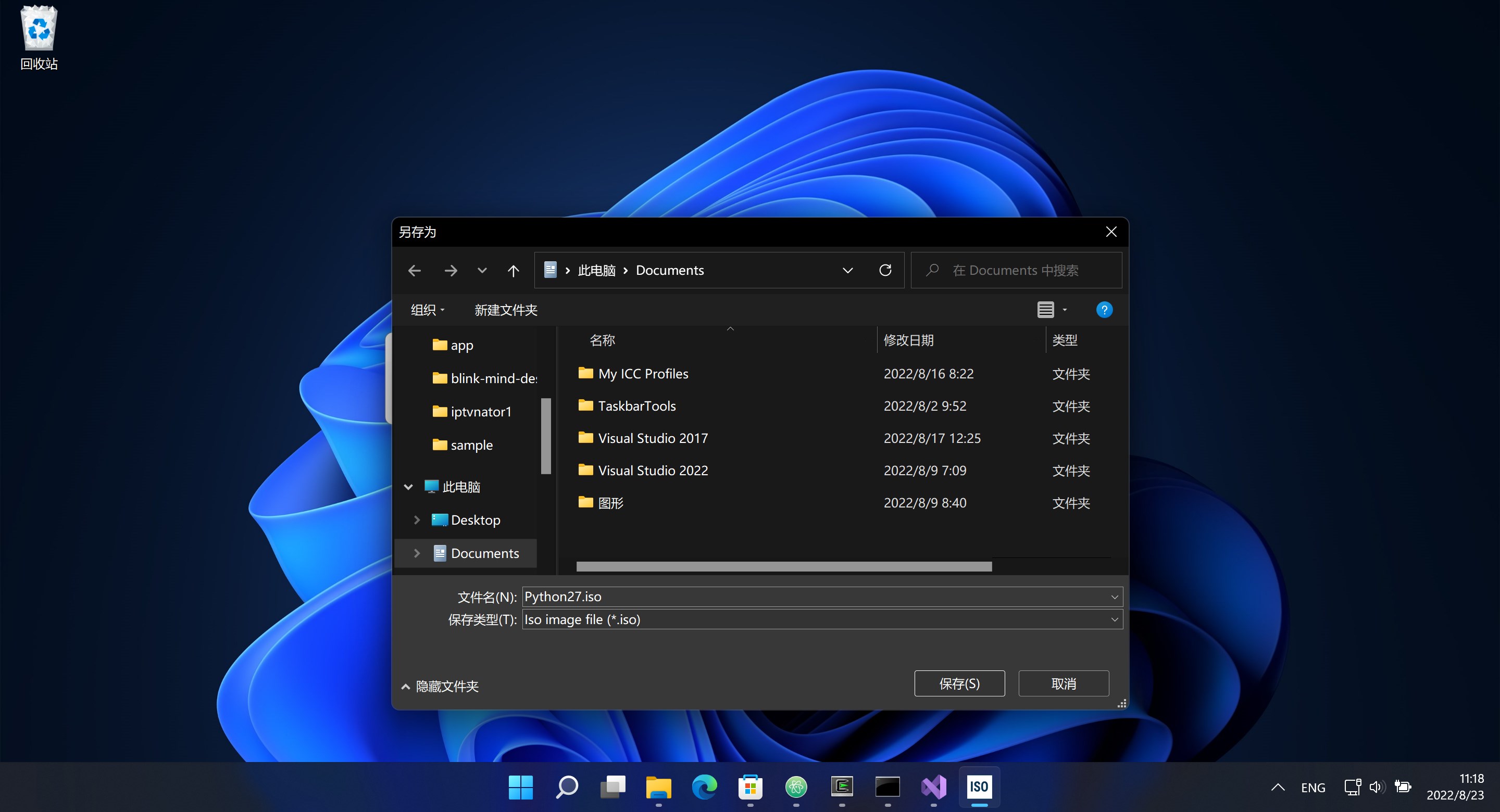Go up one folder level
The width and height of the screenshot is (1500, 812).
(x=513, y=271)
